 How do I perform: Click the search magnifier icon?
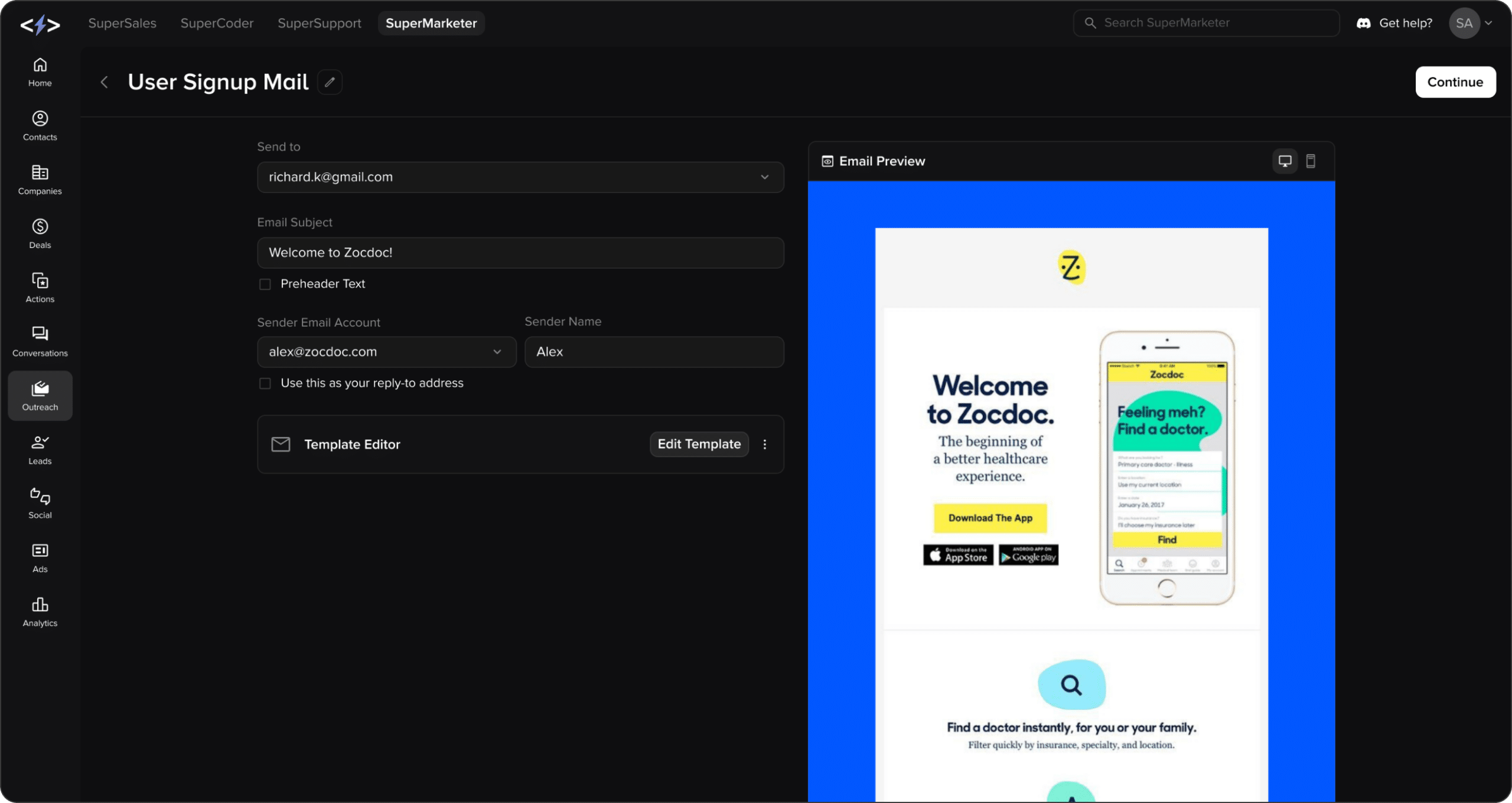[x=1090, y=23]
